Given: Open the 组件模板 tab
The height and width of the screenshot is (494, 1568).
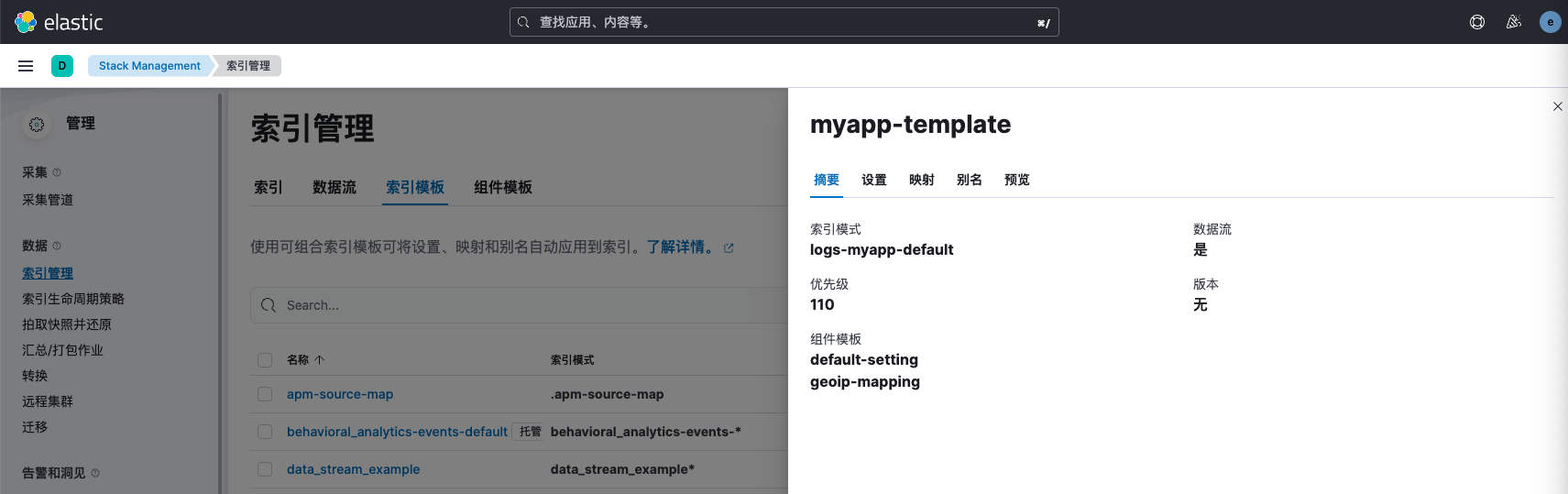Looking at the screenshot, I should [503, 187].
